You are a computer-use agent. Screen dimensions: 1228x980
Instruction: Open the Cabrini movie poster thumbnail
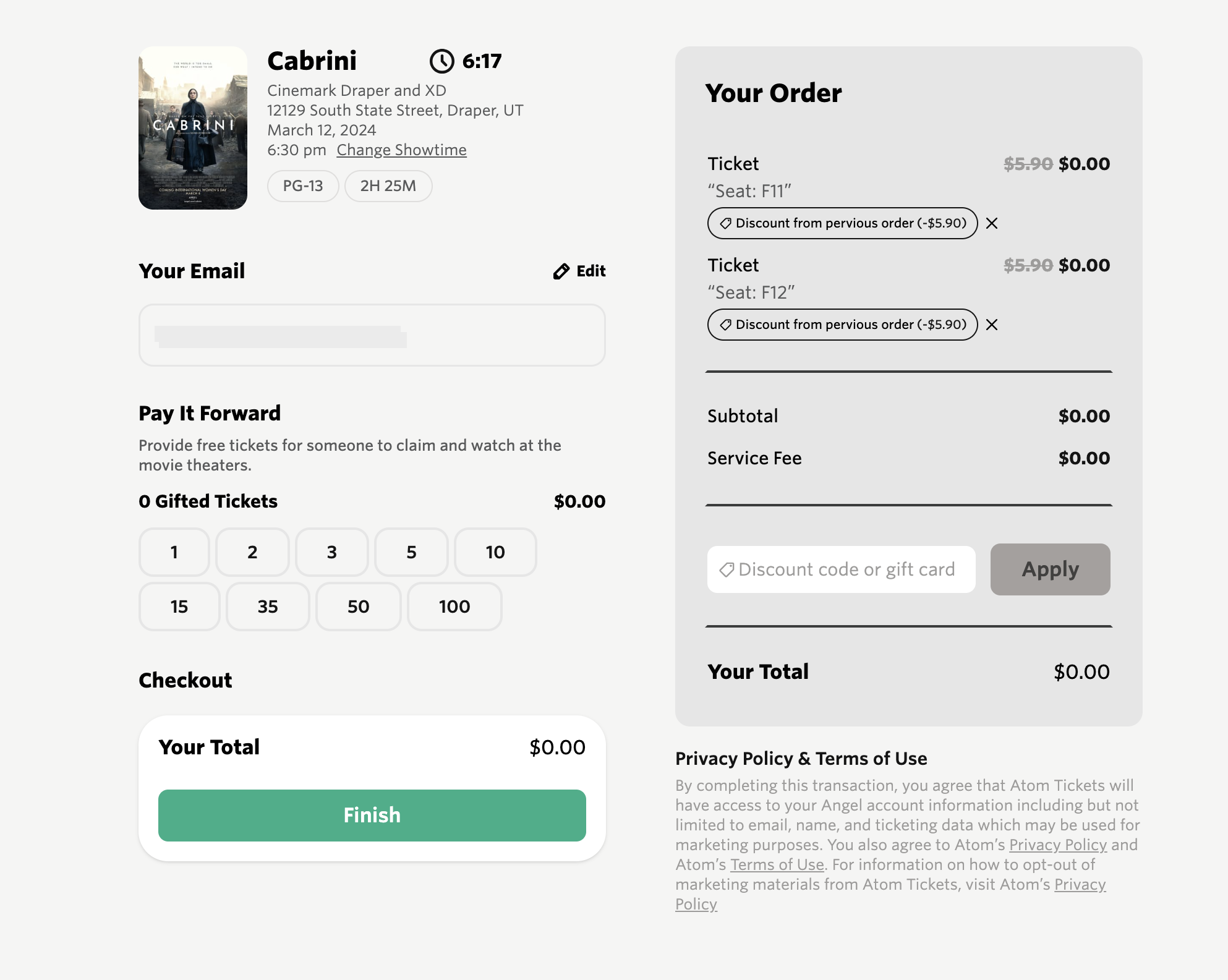[193, 128]
